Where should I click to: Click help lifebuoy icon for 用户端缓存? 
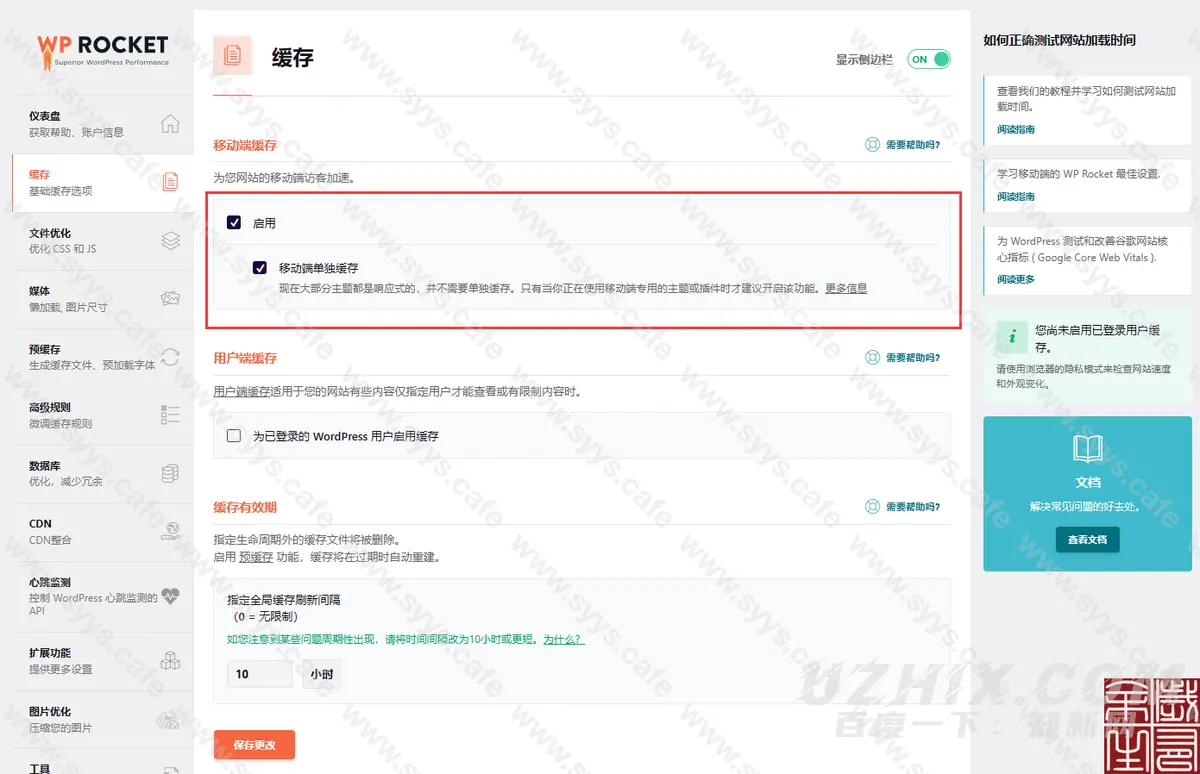872,357
